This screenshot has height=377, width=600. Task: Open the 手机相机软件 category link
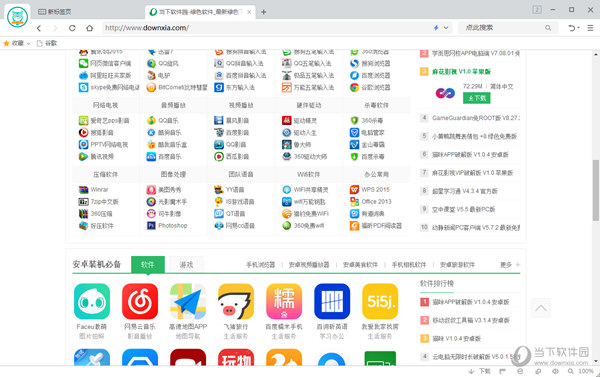(409, 265)
